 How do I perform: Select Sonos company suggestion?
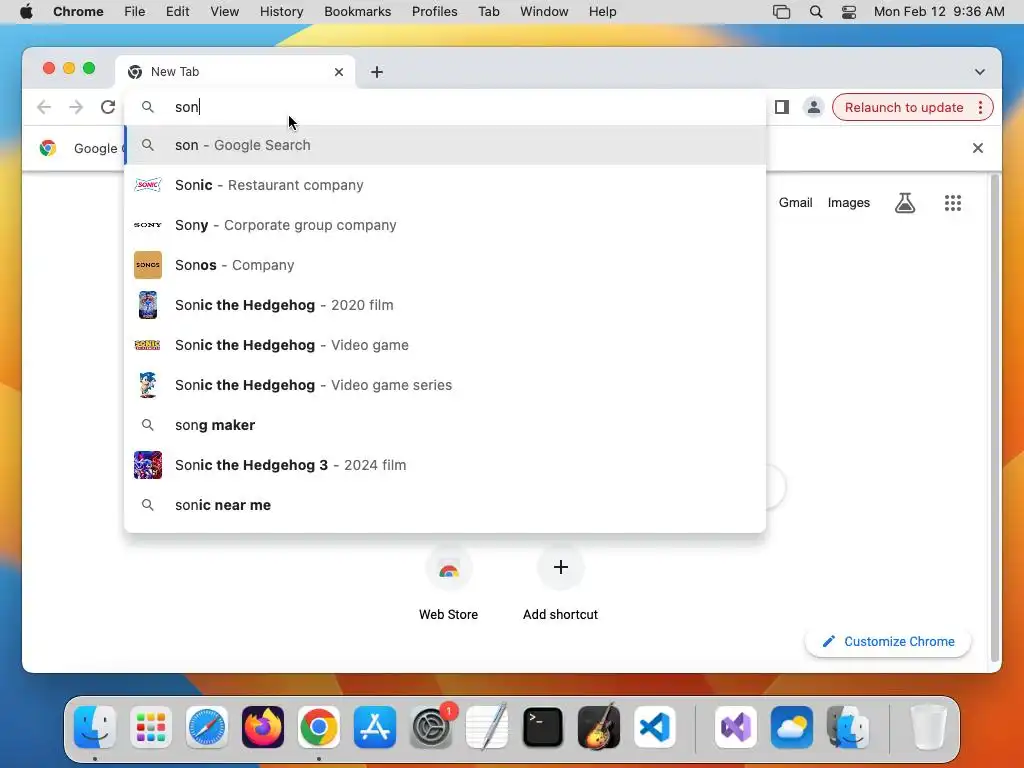point(445,265)
